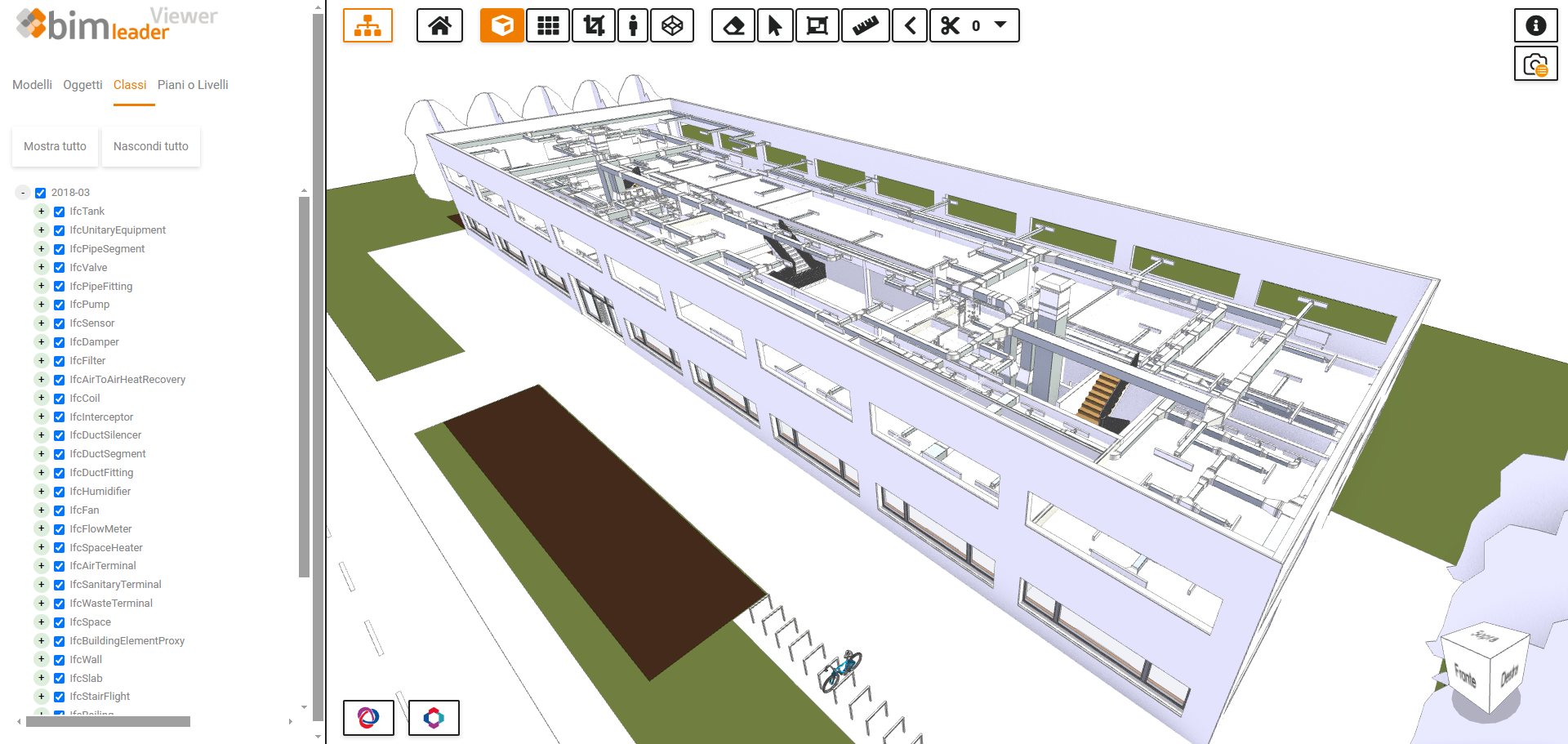Open the info button at top right
Viewport: 1568px width, 744px height.
pos(1535,26)
